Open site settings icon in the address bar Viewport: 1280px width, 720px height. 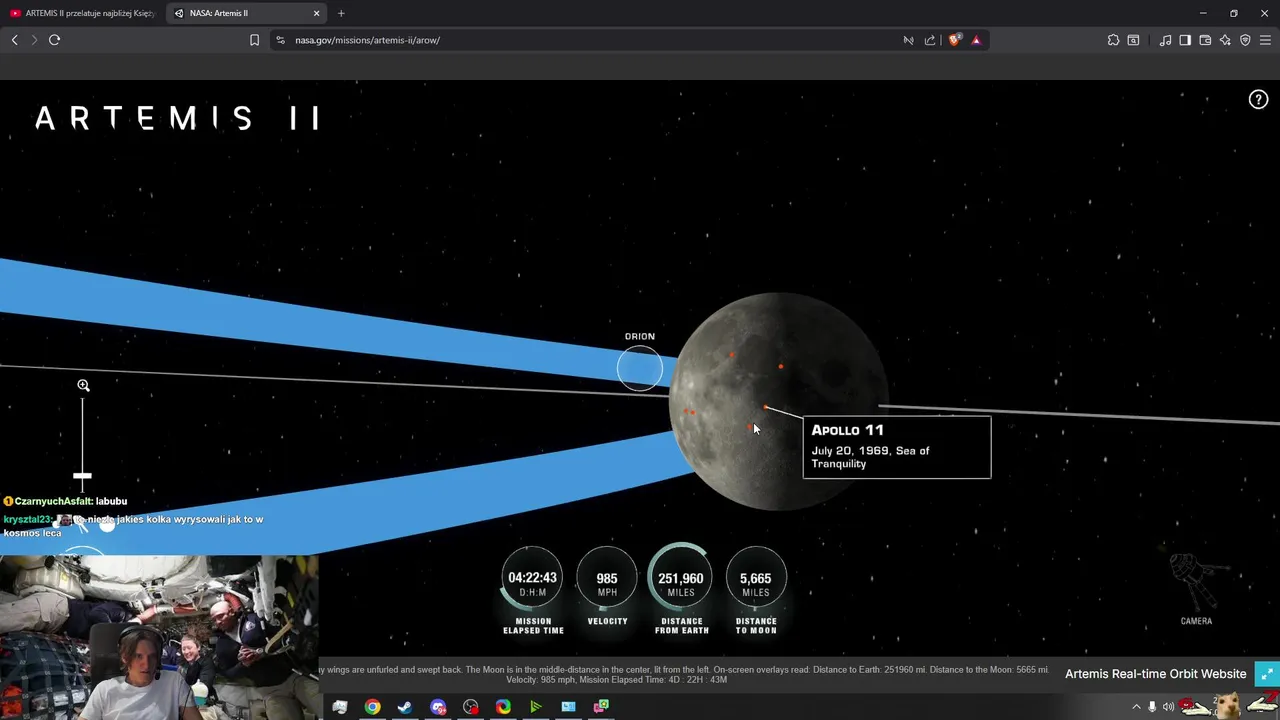(x=280, y=40)
